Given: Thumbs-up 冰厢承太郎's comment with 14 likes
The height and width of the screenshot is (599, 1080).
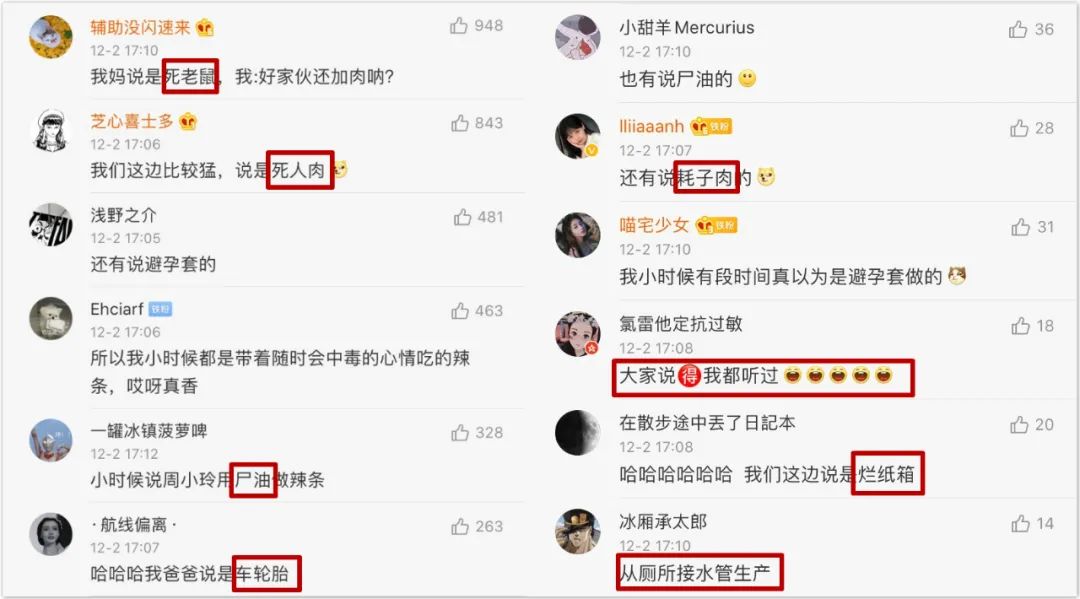Looking at the screenshot, I should [x=1020, y=524].
